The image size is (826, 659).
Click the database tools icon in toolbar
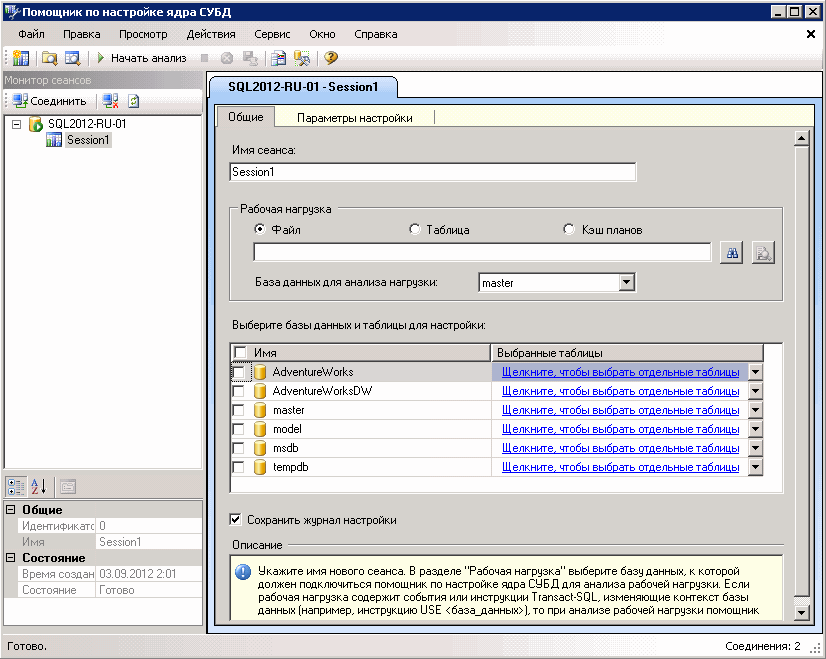coord(302,58)
